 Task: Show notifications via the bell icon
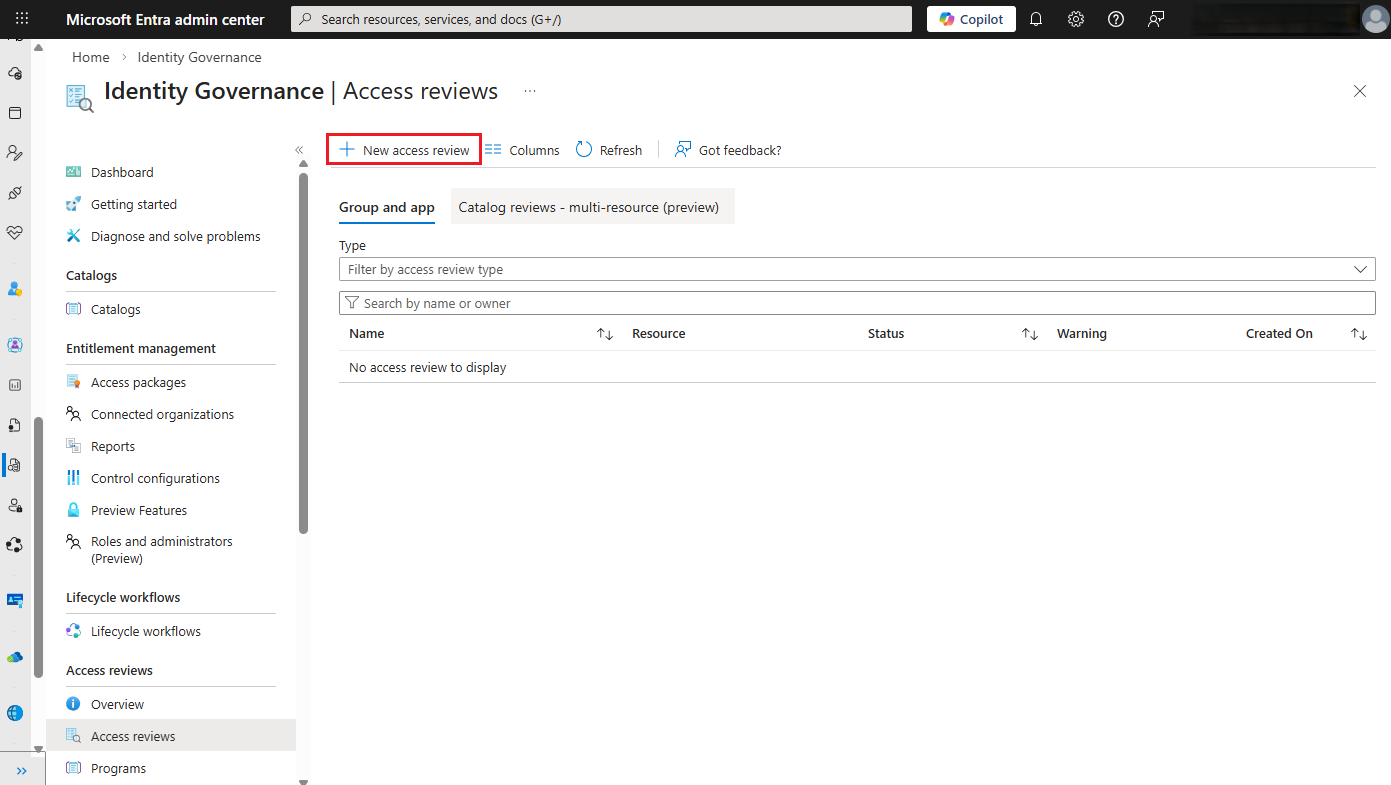coord(1036,19)
